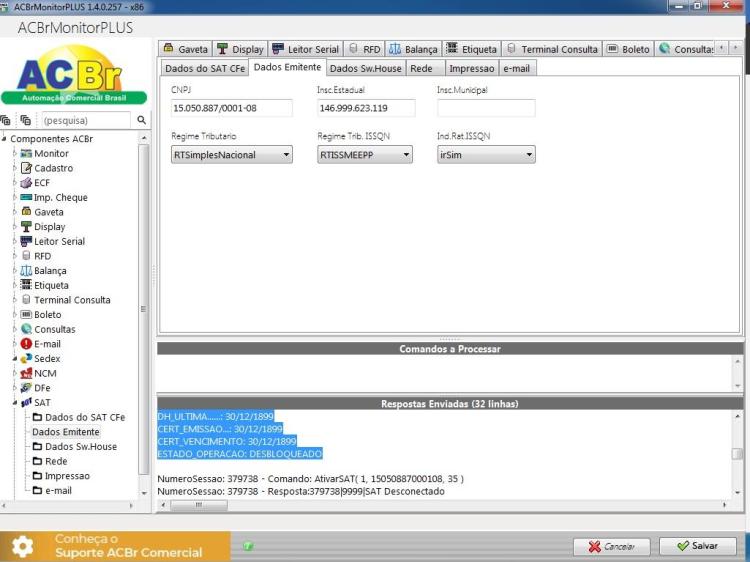This screenshot has height=562, width=750.
Task: Click the red E-mail alert icon
Action: pyautogui.click(x=26, y=344)
